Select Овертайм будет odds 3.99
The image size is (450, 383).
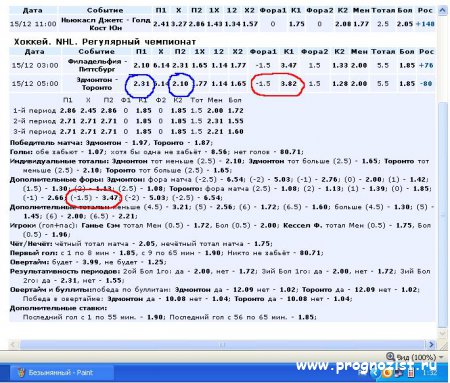[x=90, y=262]
